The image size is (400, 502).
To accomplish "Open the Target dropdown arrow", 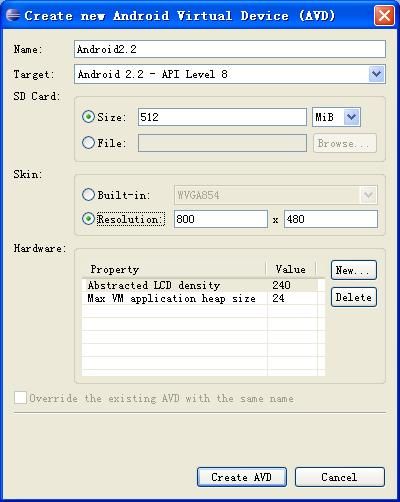I will click(x=377, y=74).
